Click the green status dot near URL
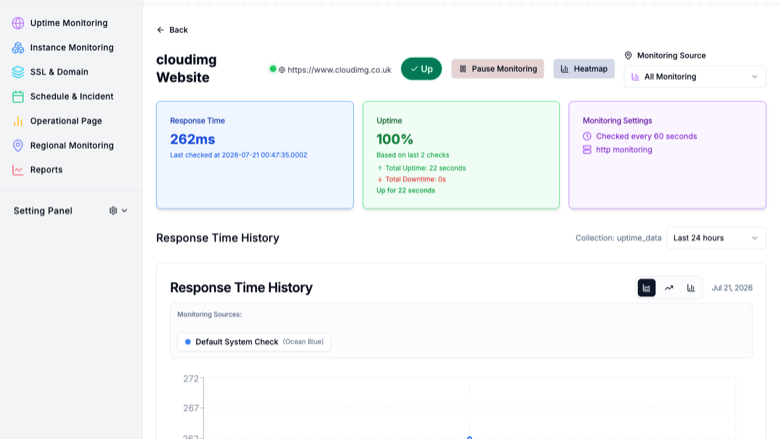The height and width of the screenshot is (439, 780). click(x=273, y=69)
